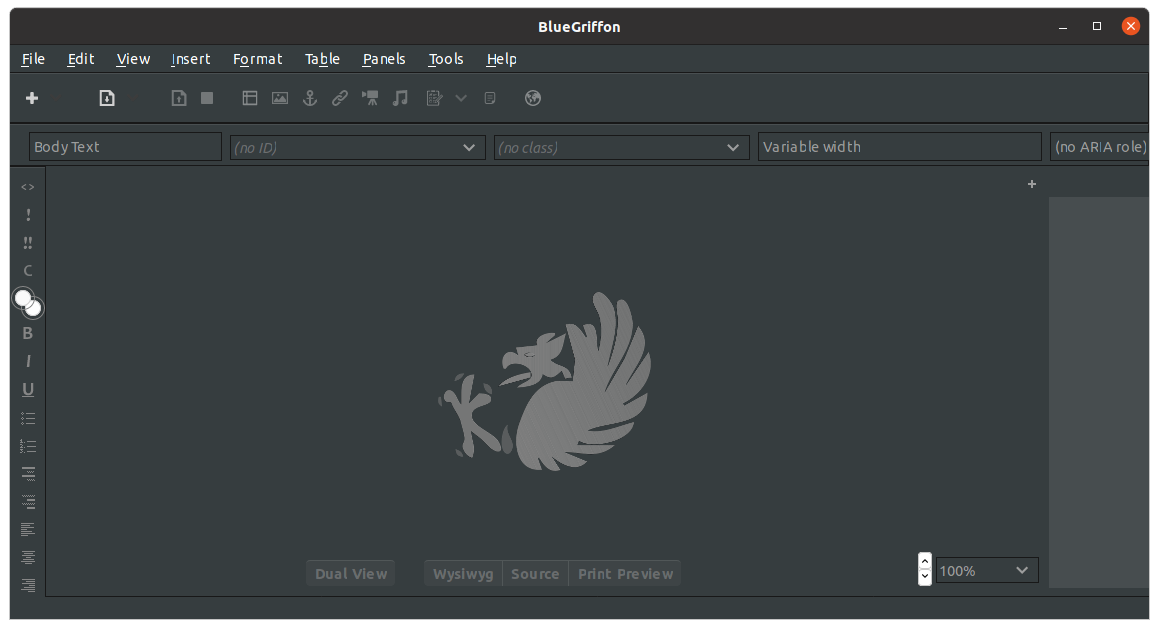Maximize the BlueGriffon window
Screen dimensions: 1159x629
point(1097,26)
